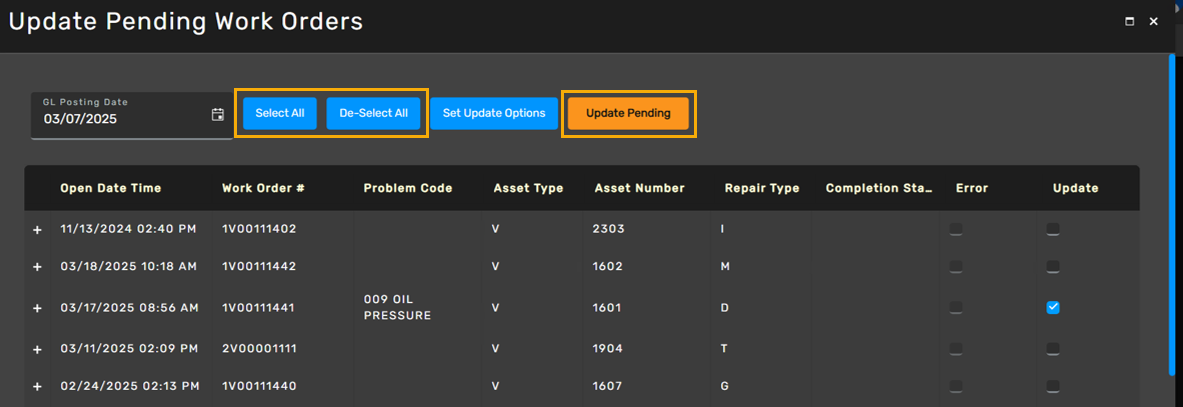Click the Update column header
The height and width of the screenshot is (407, 1183).
[x=1076, y=188]
